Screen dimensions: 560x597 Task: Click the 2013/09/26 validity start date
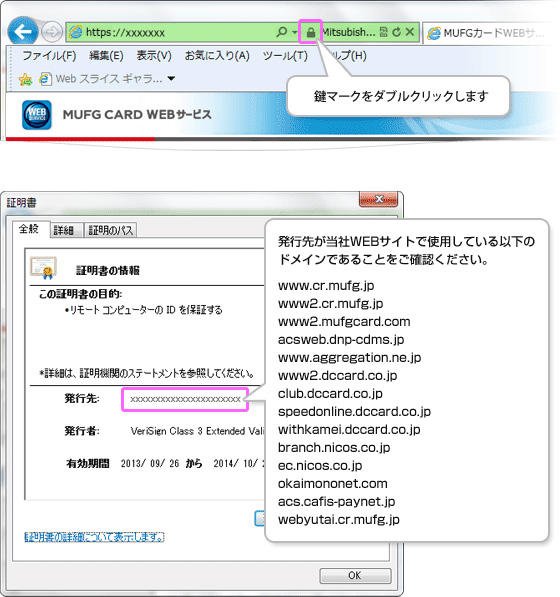coord(150,463)
